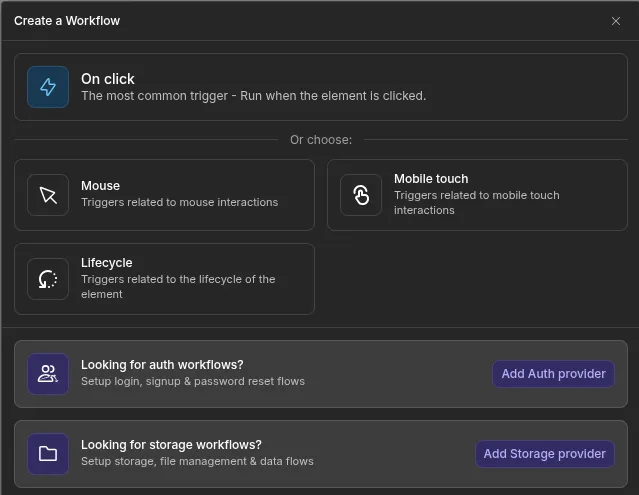
Task: Click the Mobile touch finger icon
Action: (x=361, y=195)
